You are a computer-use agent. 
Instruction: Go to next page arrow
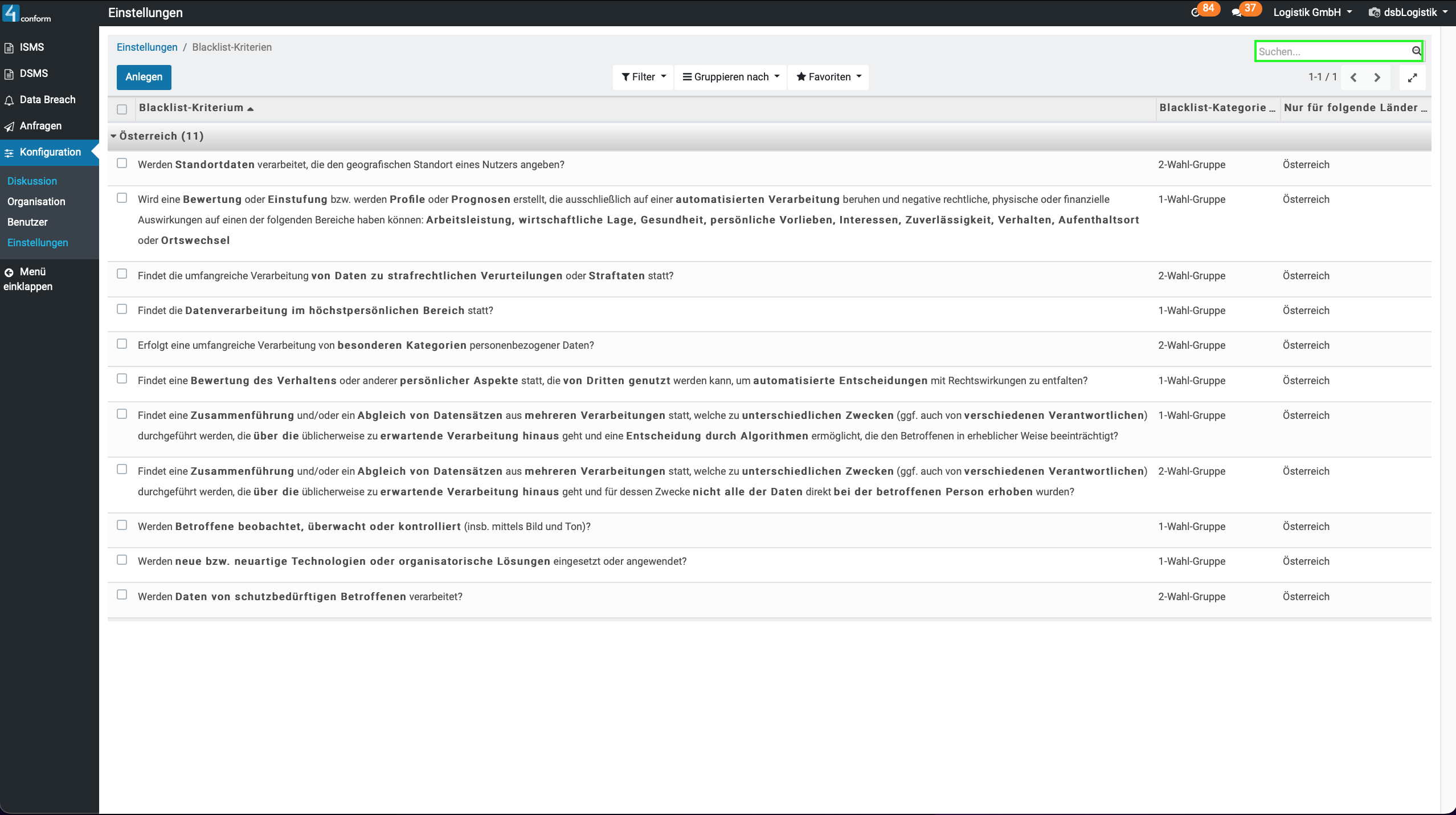pyautogui.click(x=1377, y=78)
